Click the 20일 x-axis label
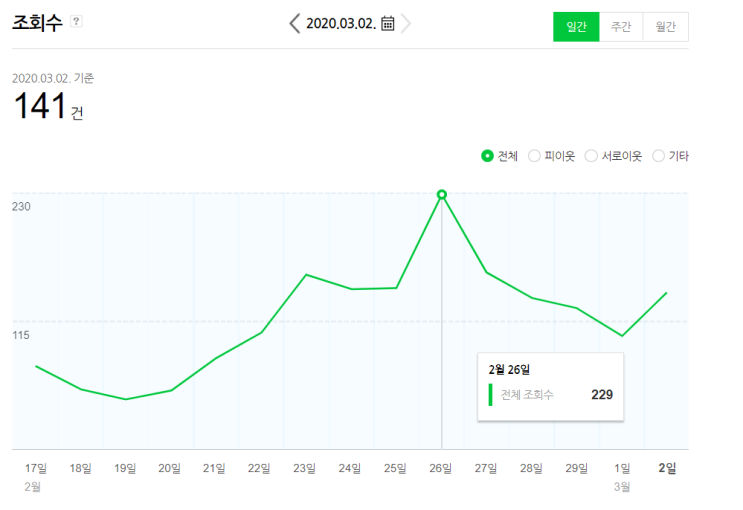This screenshot has height=510, width=743. click(170, 468)
